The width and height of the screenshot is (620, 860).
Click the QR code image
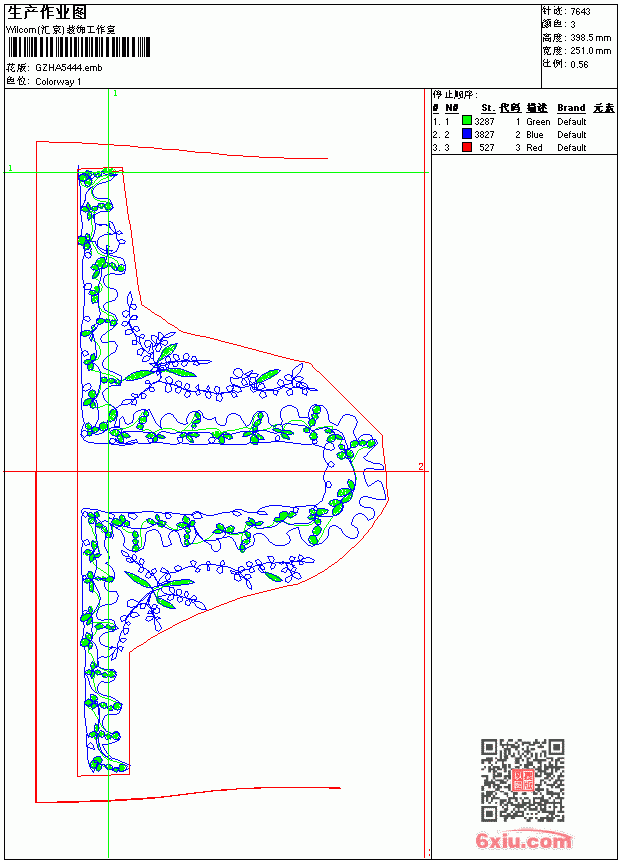[x=522, y=780]
